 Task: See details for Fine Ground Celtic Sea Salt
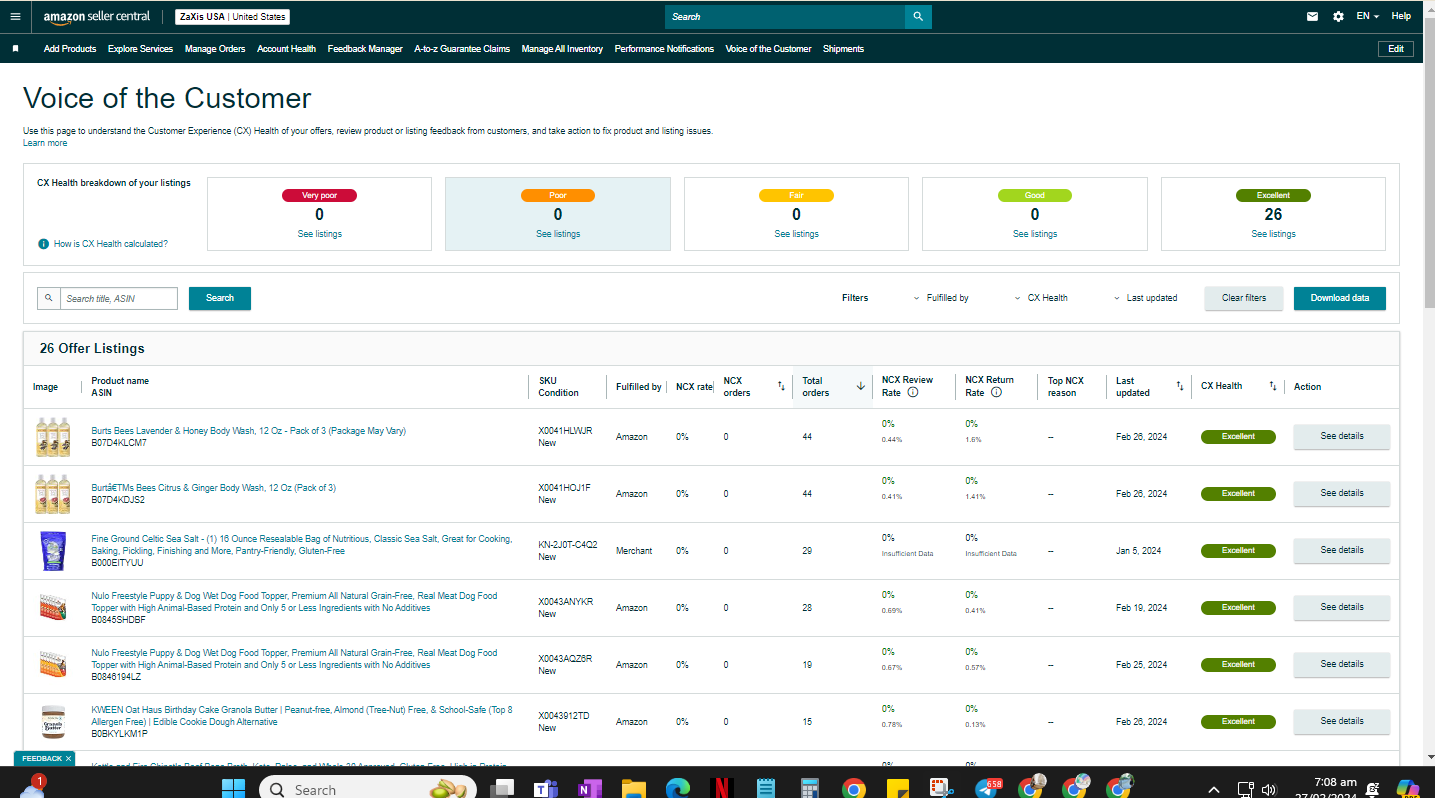click(x=1341, y=551)
